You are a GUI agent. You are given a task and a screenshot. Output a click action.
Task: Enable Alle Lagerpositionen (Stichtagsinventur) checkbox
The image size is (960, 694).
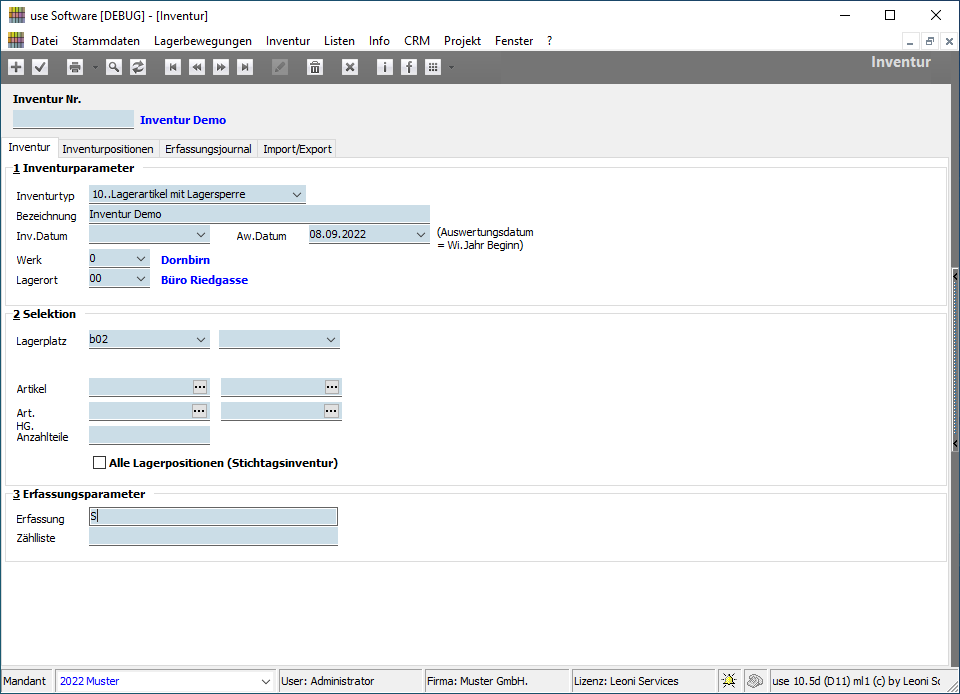(x=99, y=463)
